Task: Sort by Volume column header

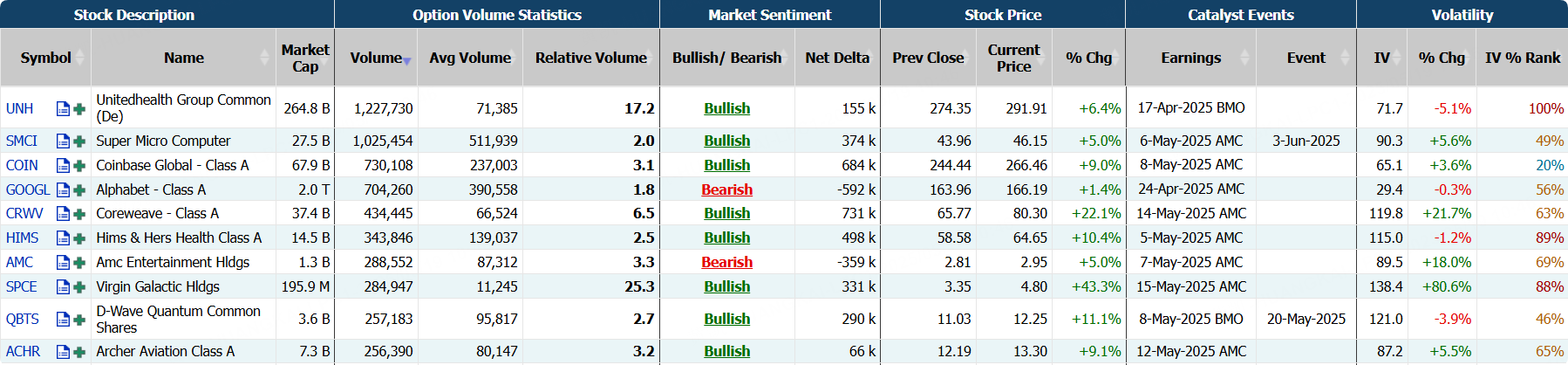Action: (x=376, y=58)
